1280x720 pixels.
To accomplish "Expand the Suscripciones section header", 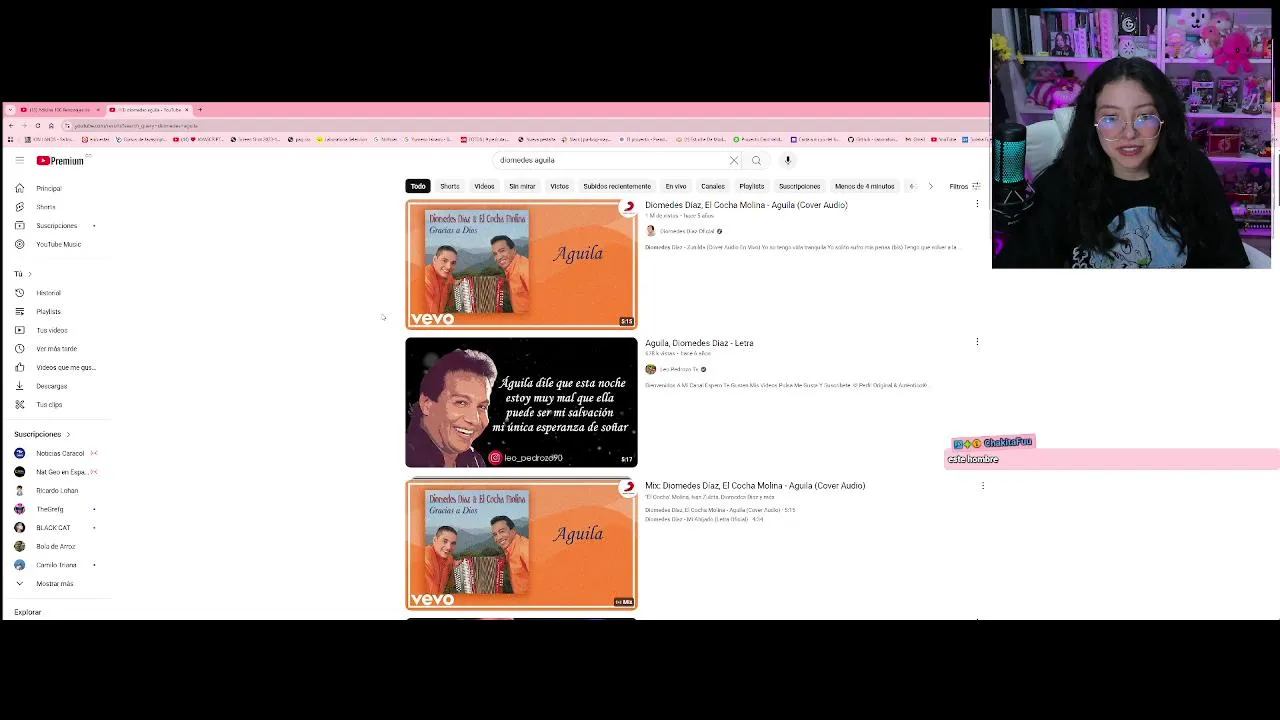I will pyautogui.click(x=42, y=434).
